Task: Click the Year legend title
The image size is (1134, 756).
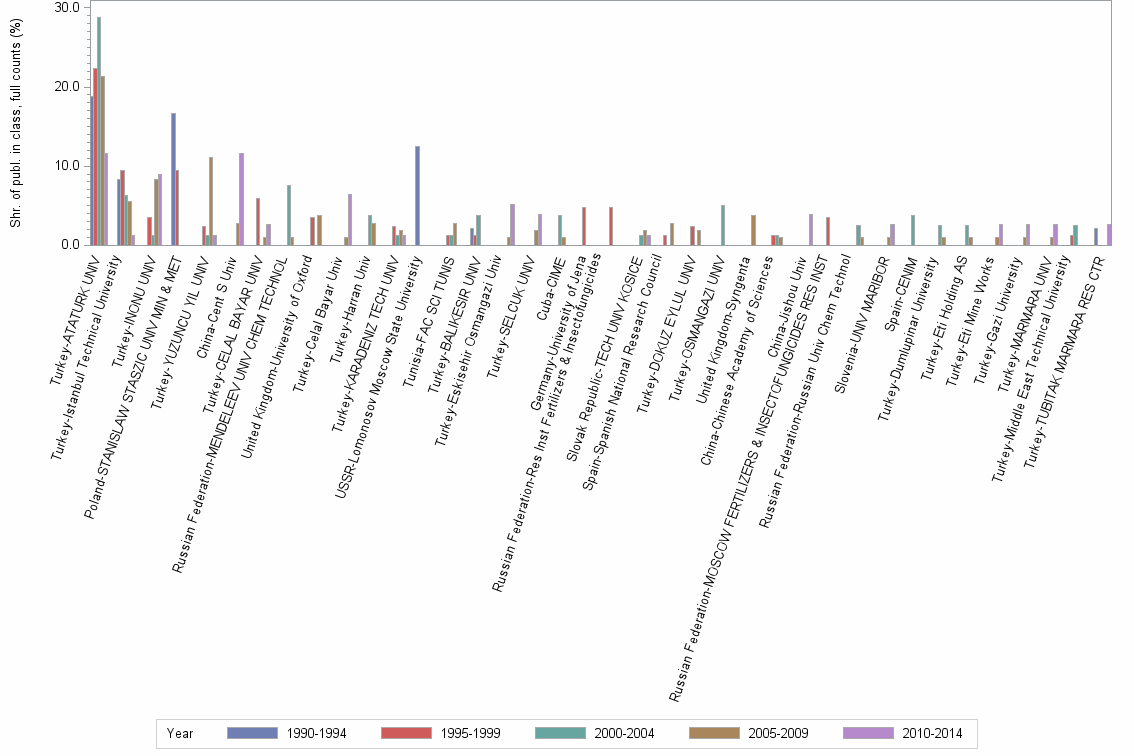Action: coord(180,733)
